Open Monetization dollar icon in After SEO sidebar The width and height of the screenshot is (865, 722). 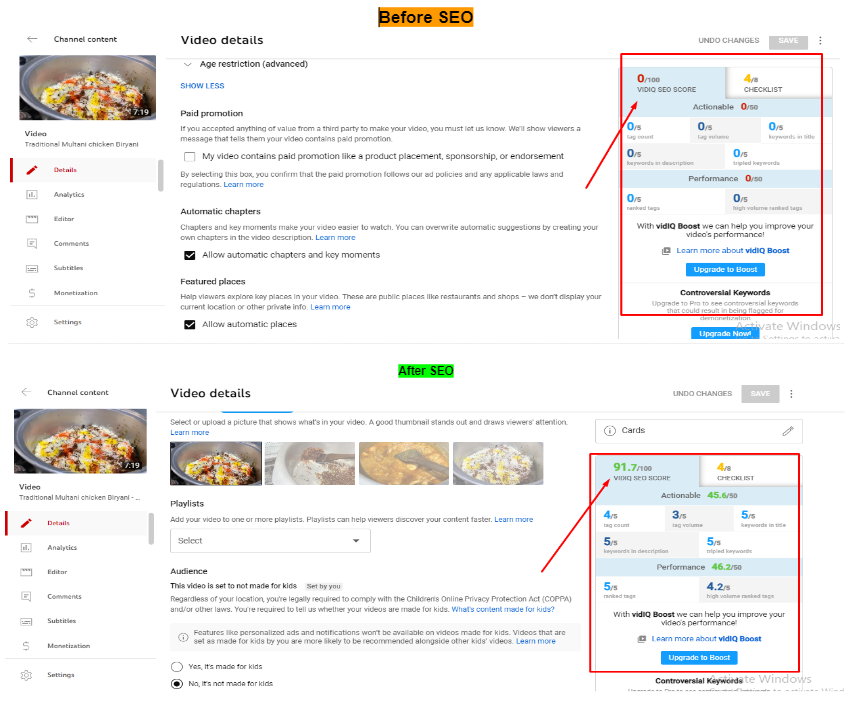coord(26,646)
